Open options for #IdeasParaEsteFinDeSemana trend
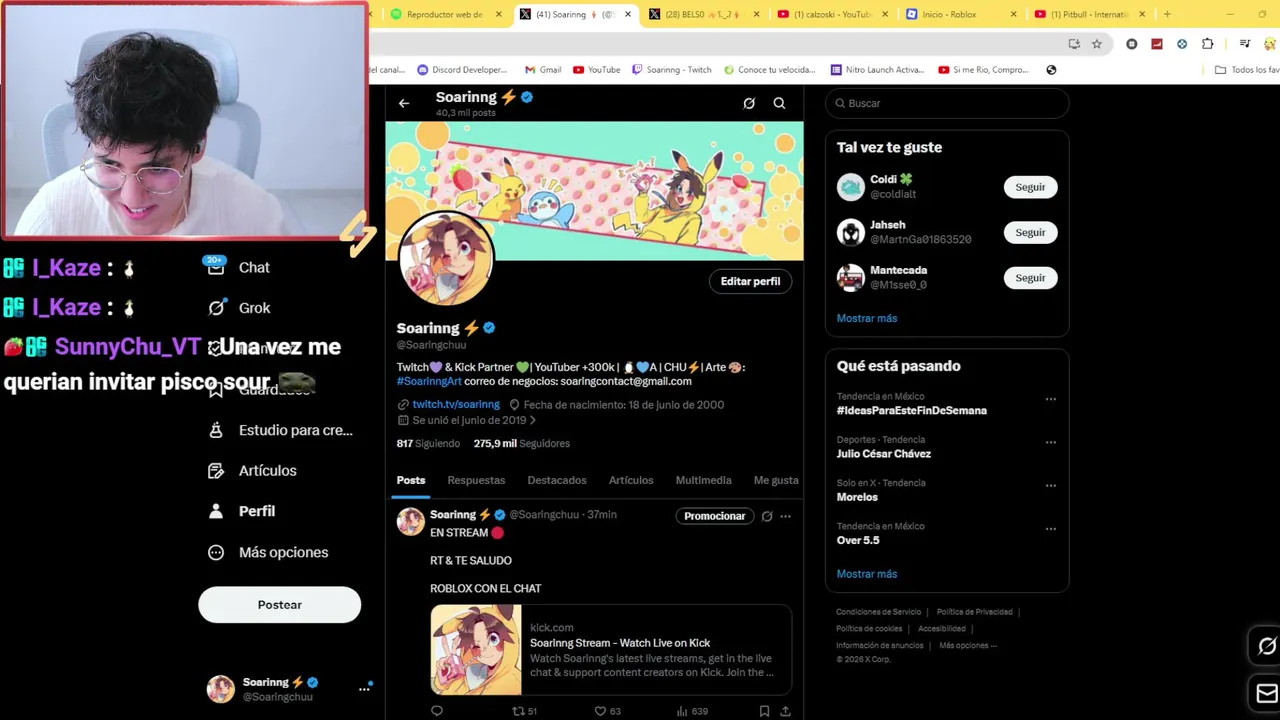Viewport: 1280px width, 720px height. [1050, 399]
